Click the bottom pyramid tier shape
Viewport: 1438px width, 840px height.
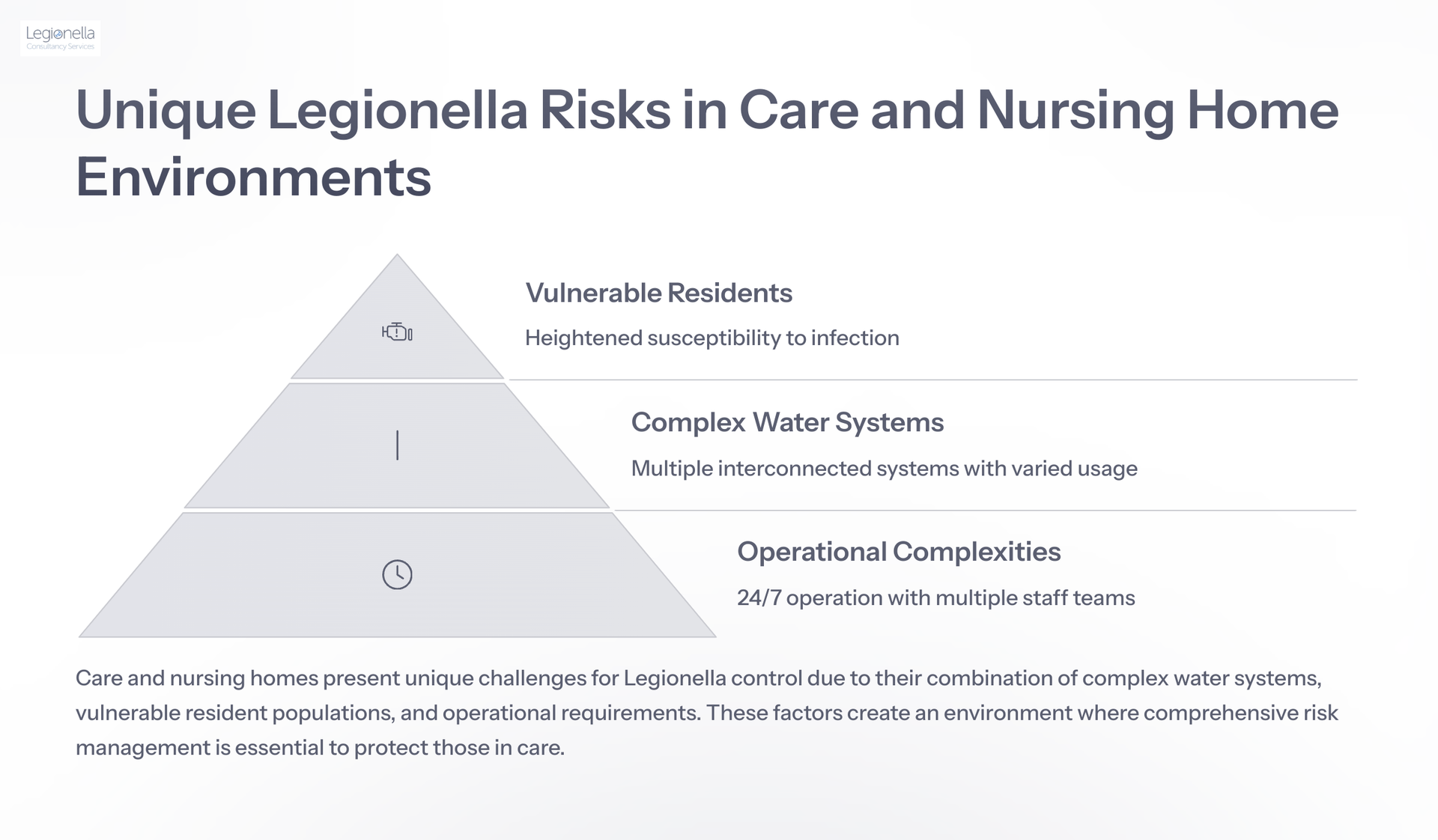(397, 574)
